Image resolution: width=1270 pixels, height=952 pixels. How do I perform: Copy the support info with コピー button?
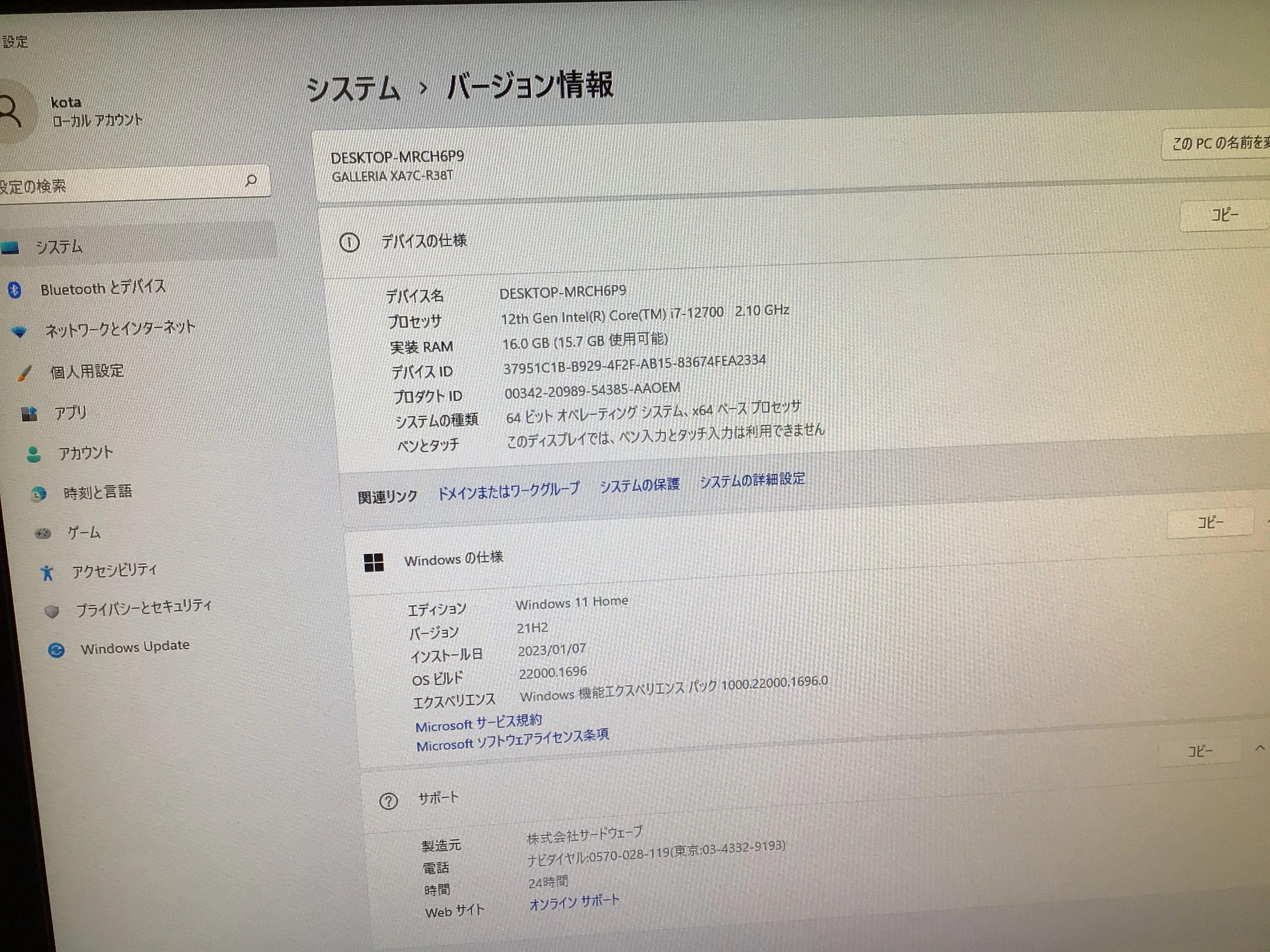point(1200,751)
